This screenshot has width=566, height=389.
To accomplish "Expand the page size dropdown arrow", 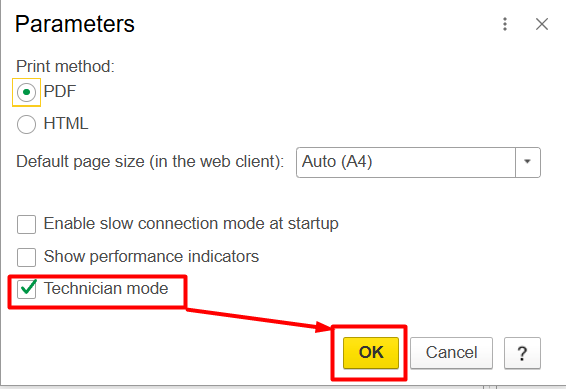I will [x=527, y=162].
